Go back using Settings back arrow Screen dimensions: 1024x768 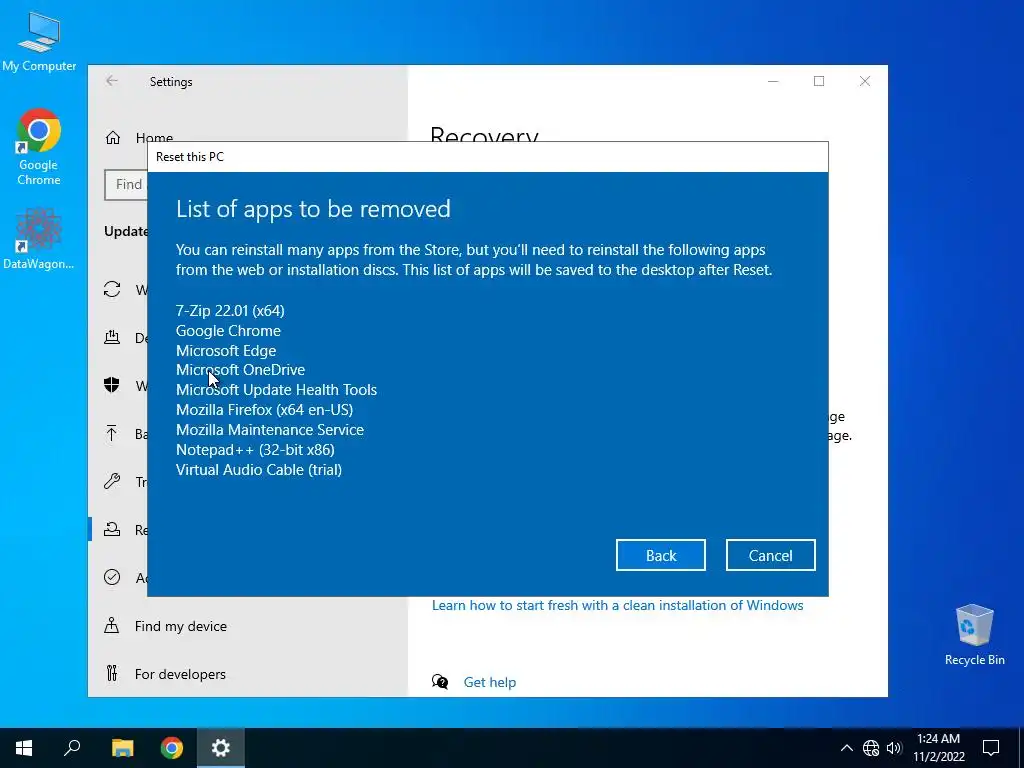coord(112,81)
